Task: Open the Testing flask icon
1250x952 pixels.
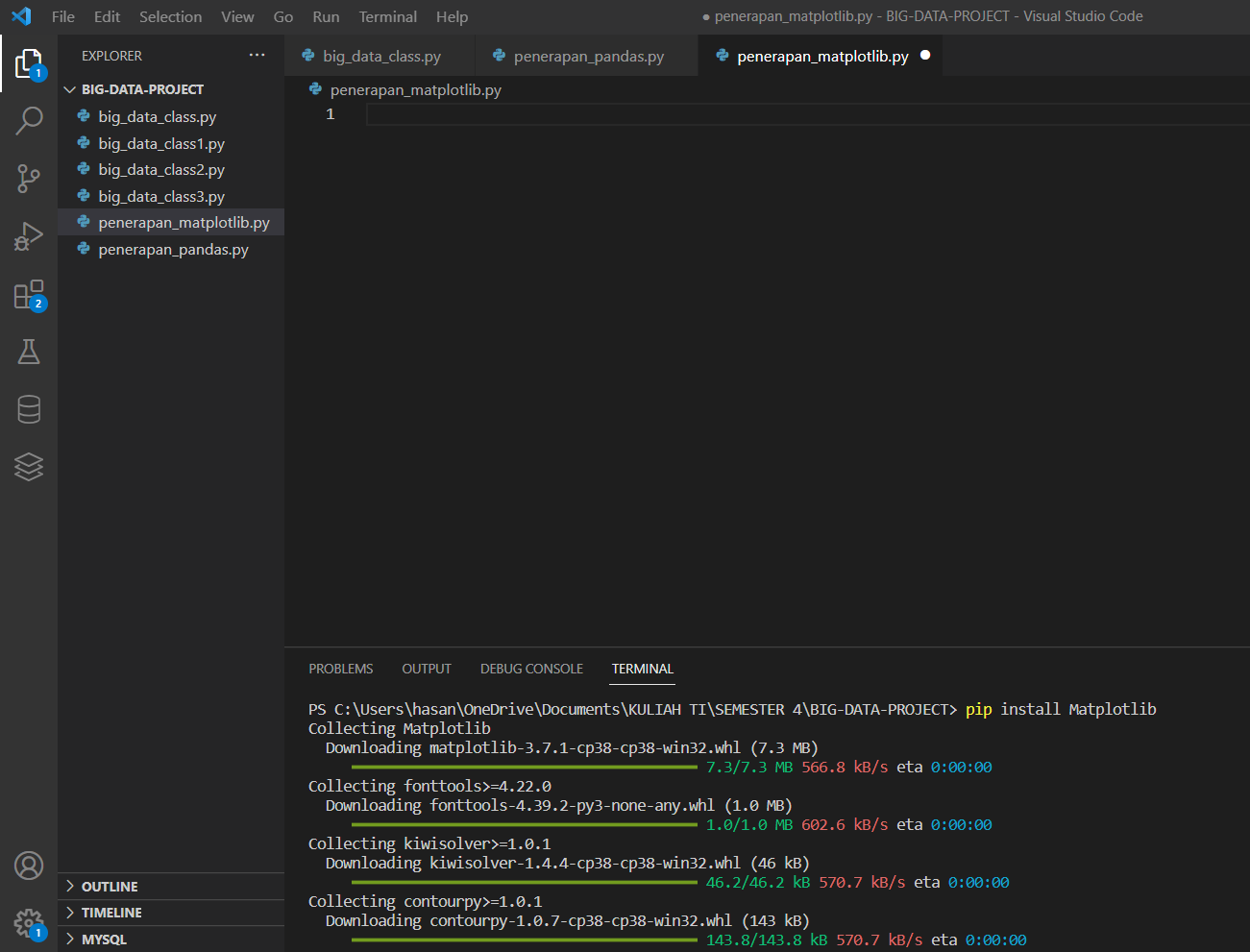Action: (x=29, y=352)
